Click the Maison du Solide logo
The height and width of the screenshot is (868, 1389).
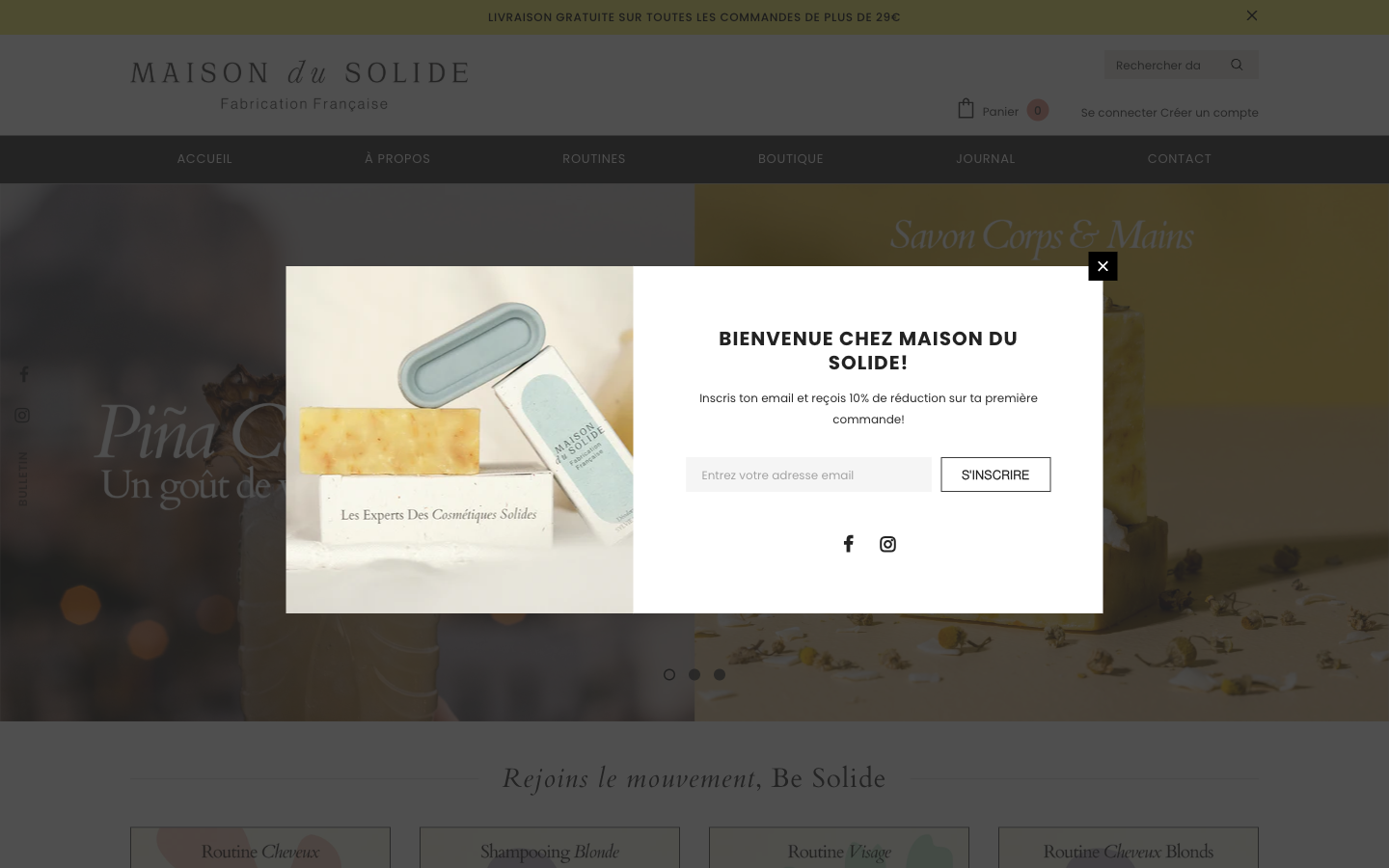tap(300, 85)
